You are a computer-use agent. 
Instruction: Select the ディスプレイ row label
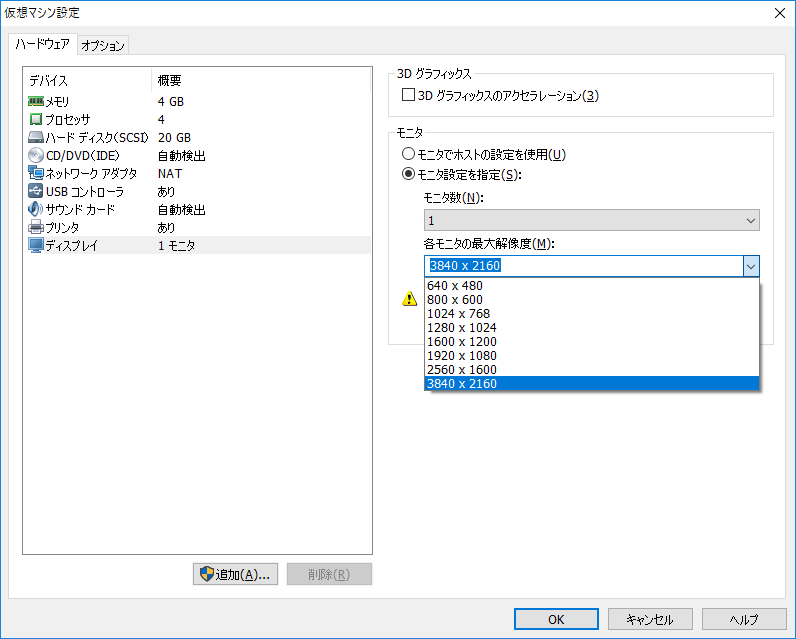[72, 246]
